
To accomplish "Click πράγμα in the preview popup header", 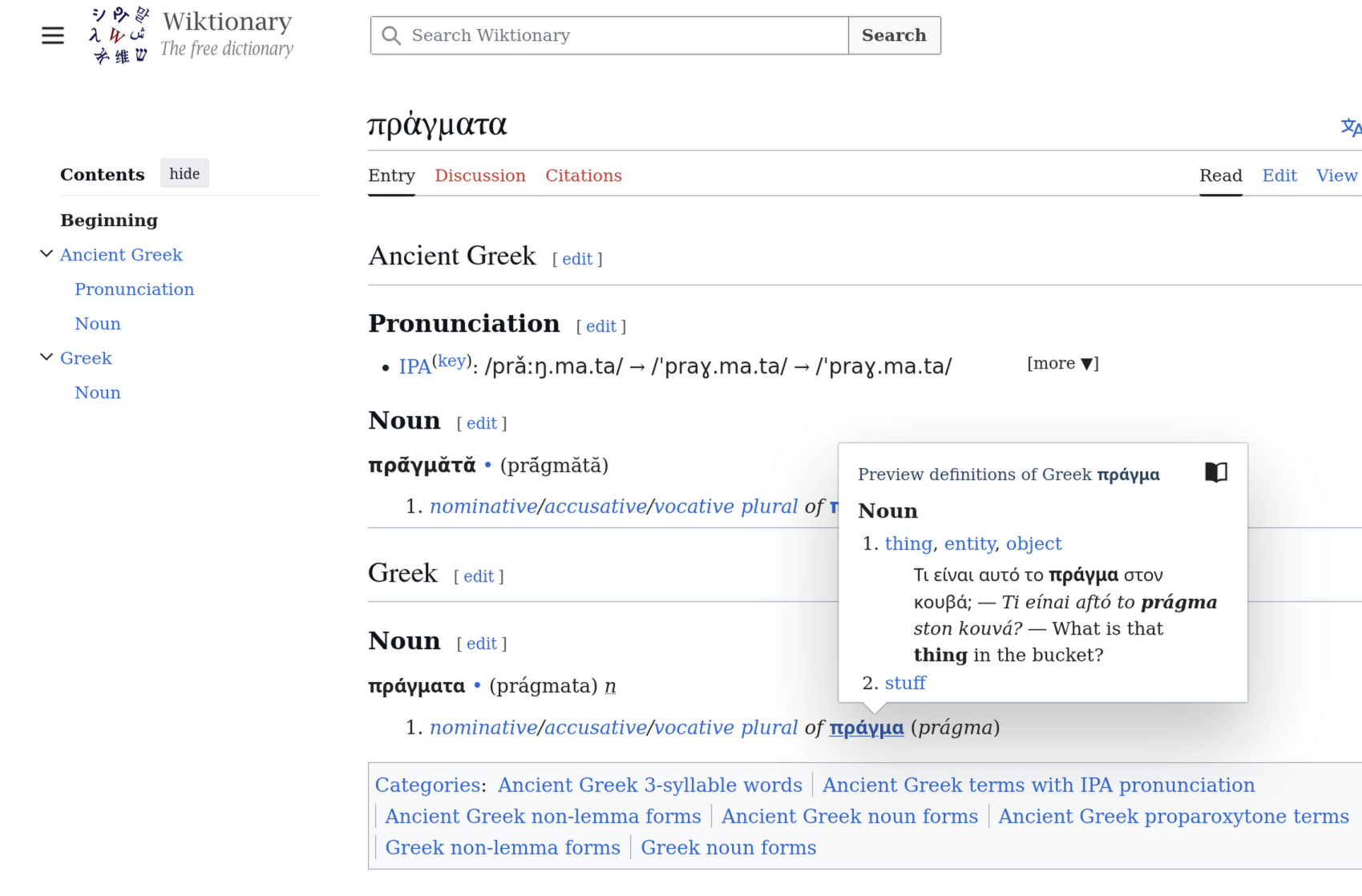I will point(1128,474).
